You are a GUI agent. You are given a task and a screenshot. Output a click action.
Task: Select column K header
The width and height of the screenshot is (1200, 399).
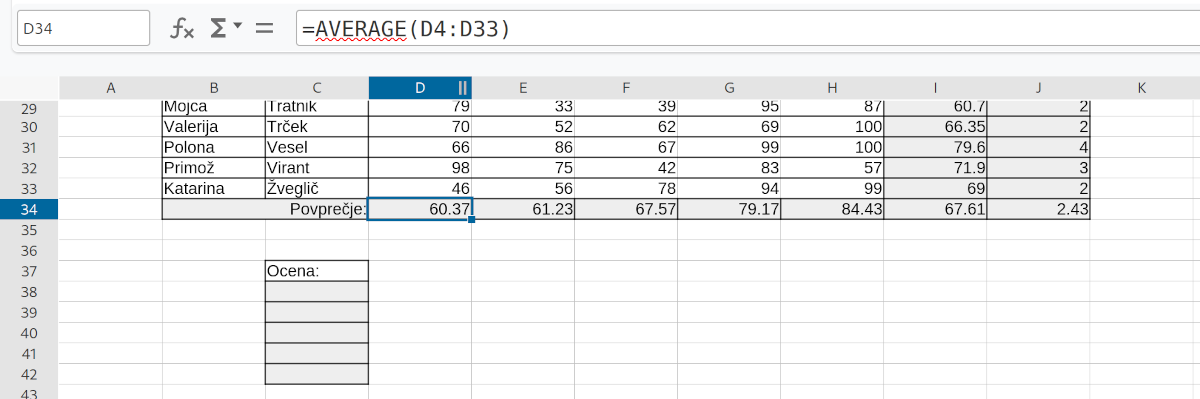[1141, 88]
